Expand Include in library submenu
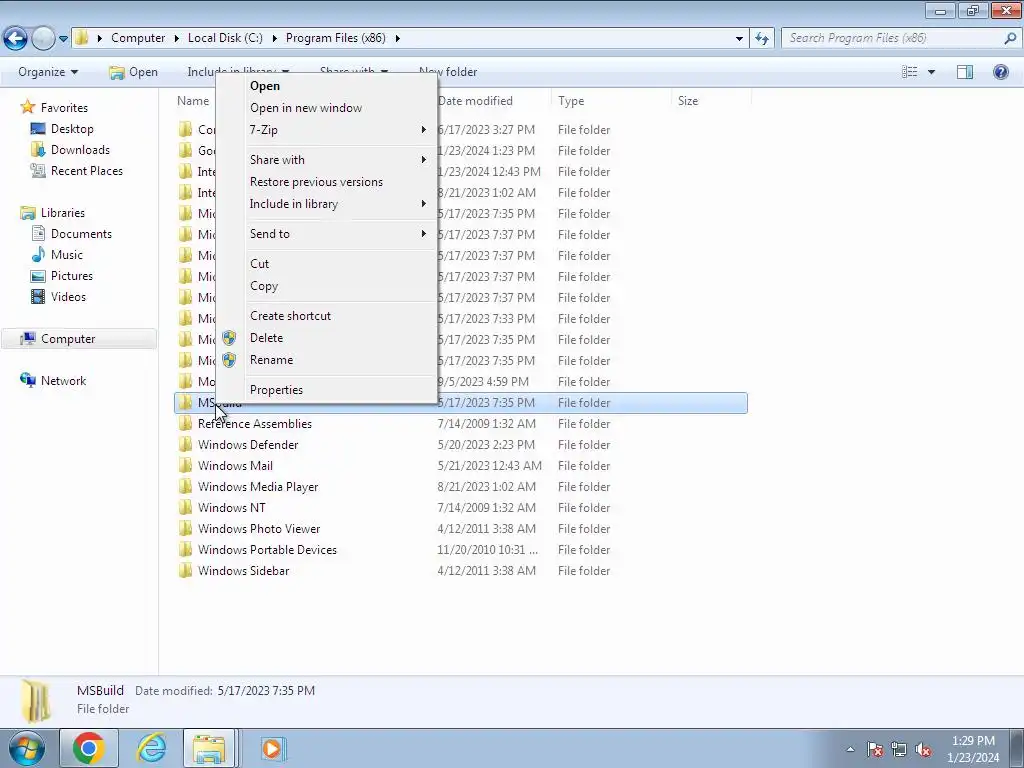 point(327,204)
